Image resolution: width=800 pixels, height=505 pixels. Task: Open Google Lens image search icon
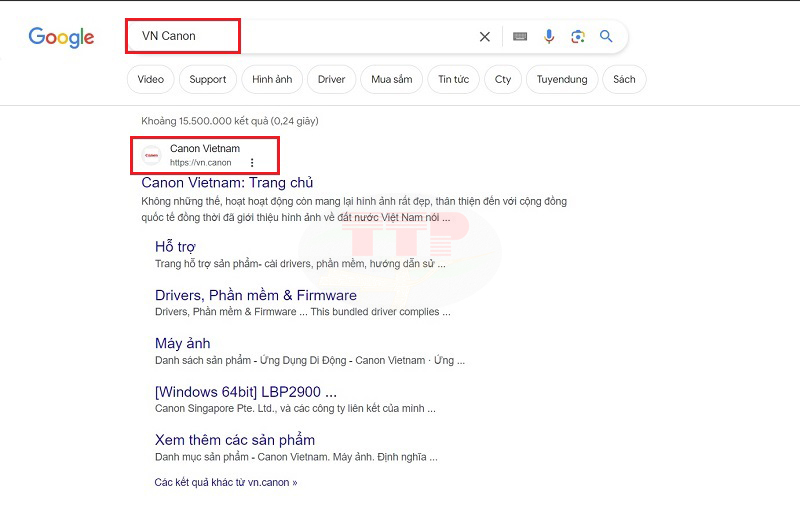[x=578, y=36]
